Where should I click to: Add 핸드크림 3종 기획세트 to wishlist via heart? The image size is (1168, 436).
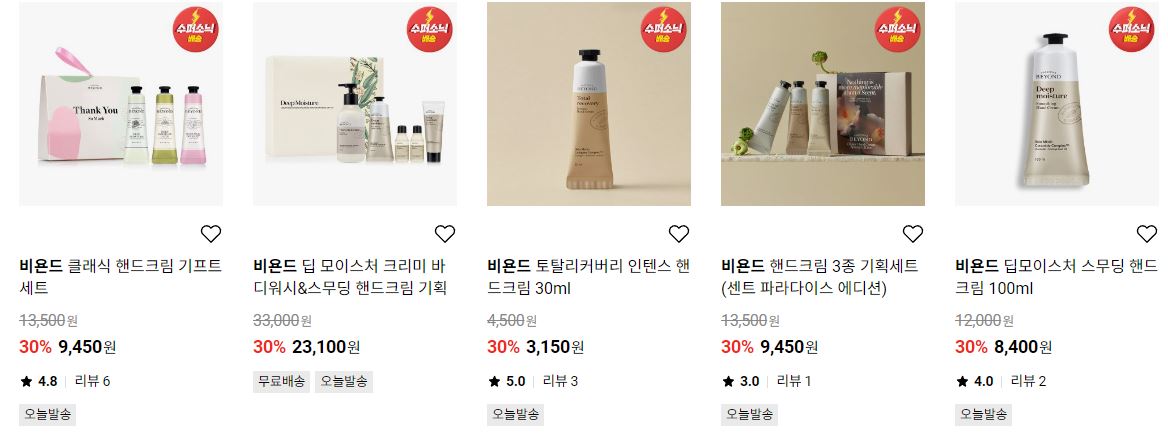pyautogui.click(x=912, y=234)
